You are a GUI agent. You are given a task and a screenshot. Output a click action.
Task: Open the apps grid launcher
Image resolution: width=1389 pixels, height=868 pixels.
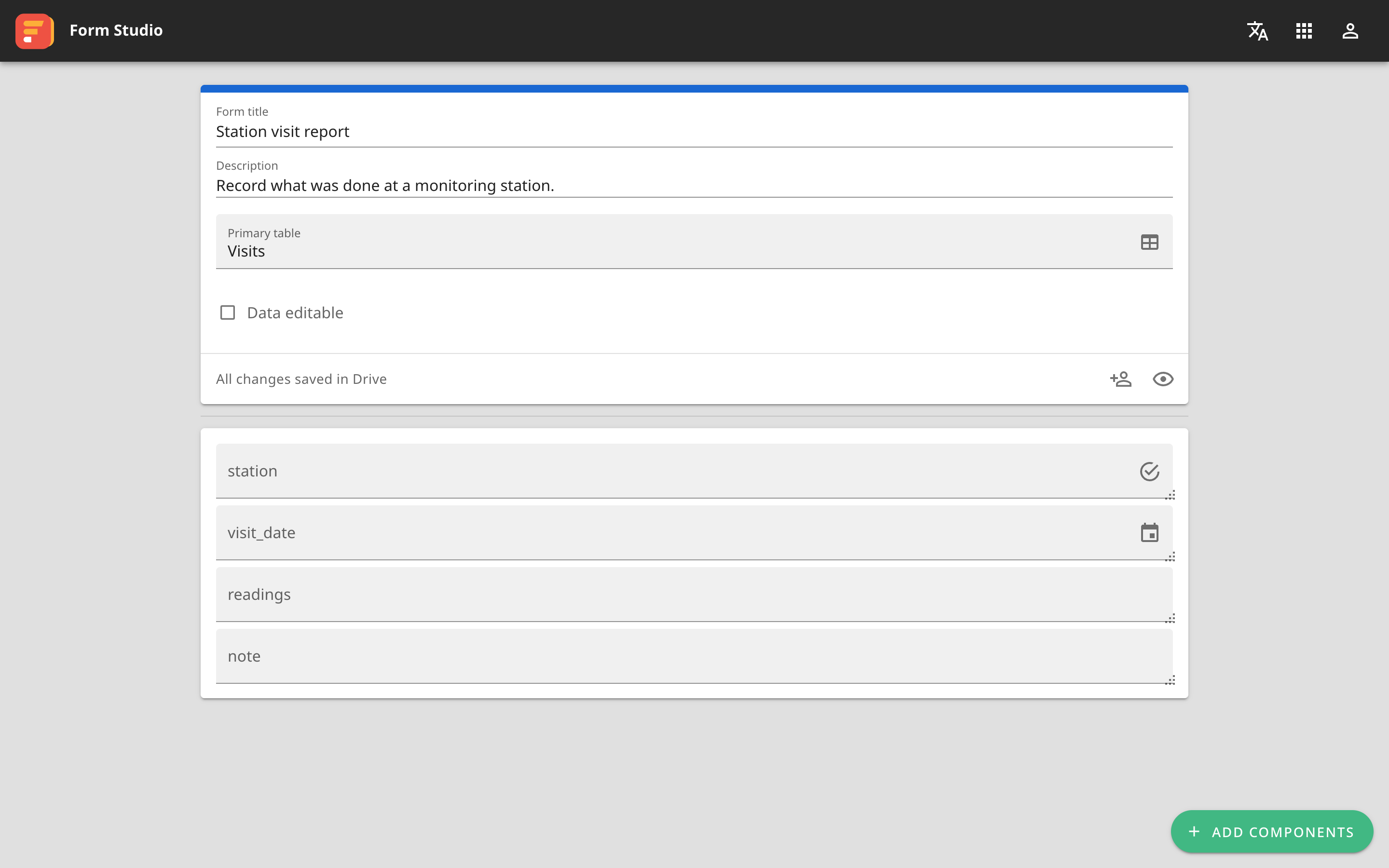tap(1304, 31)
